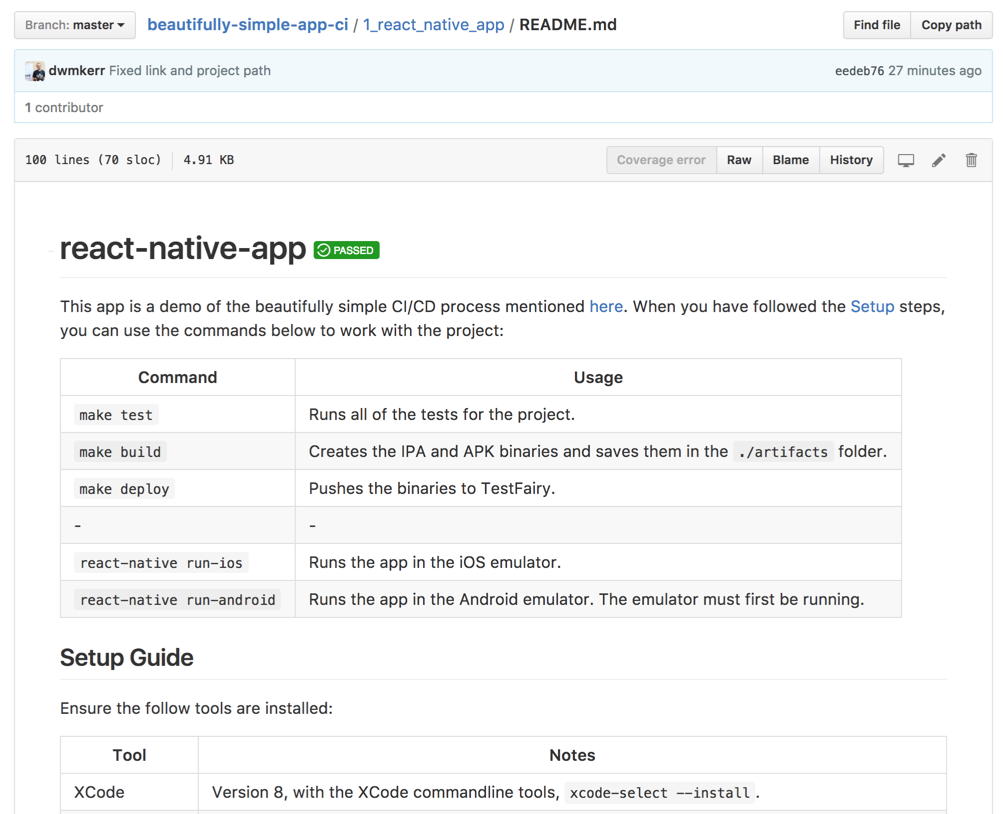Click the Command column header

pos(178,377)
